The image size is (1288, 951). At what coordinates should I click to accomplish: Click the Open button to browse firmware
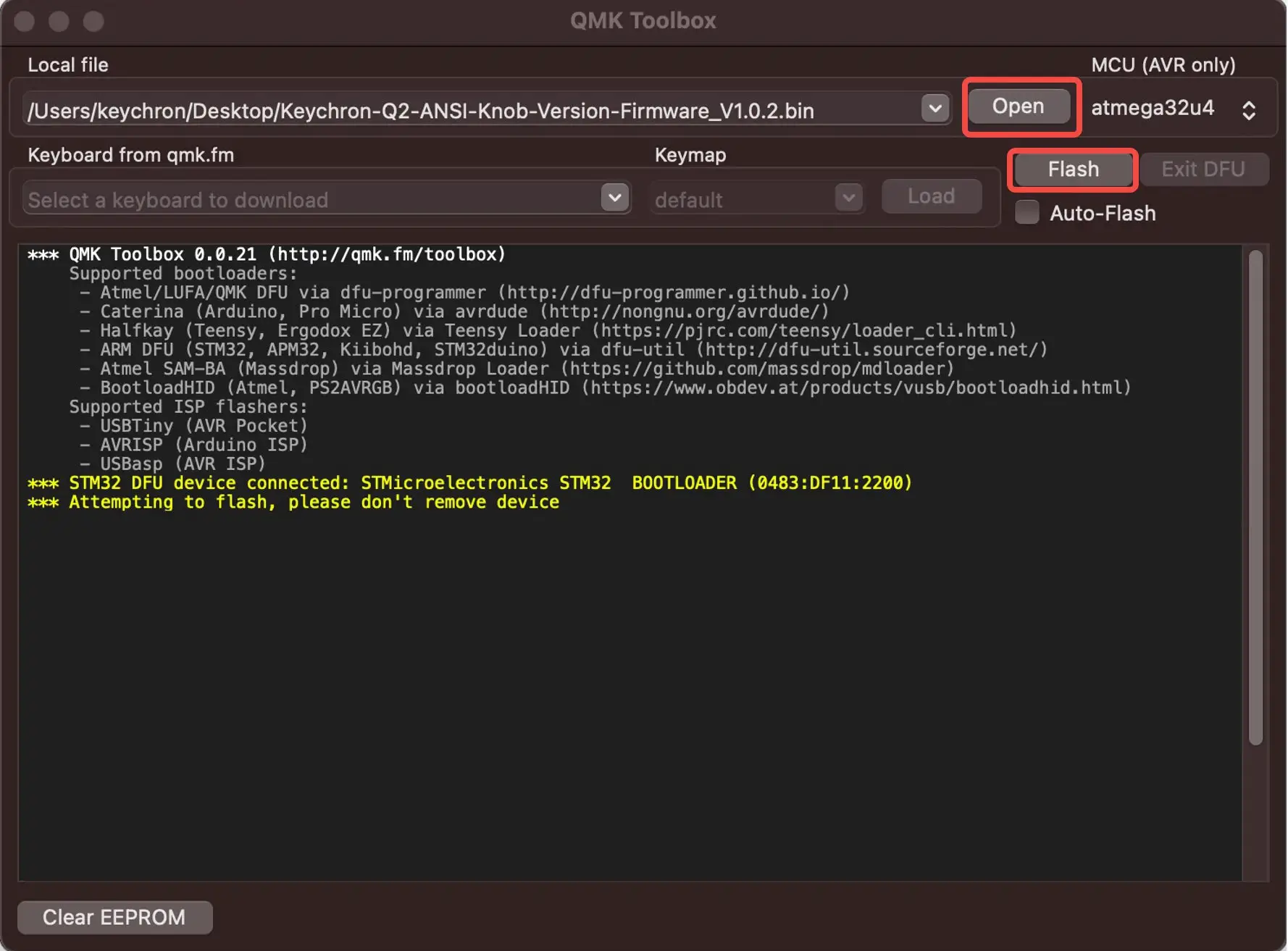tap(1019, 106)
